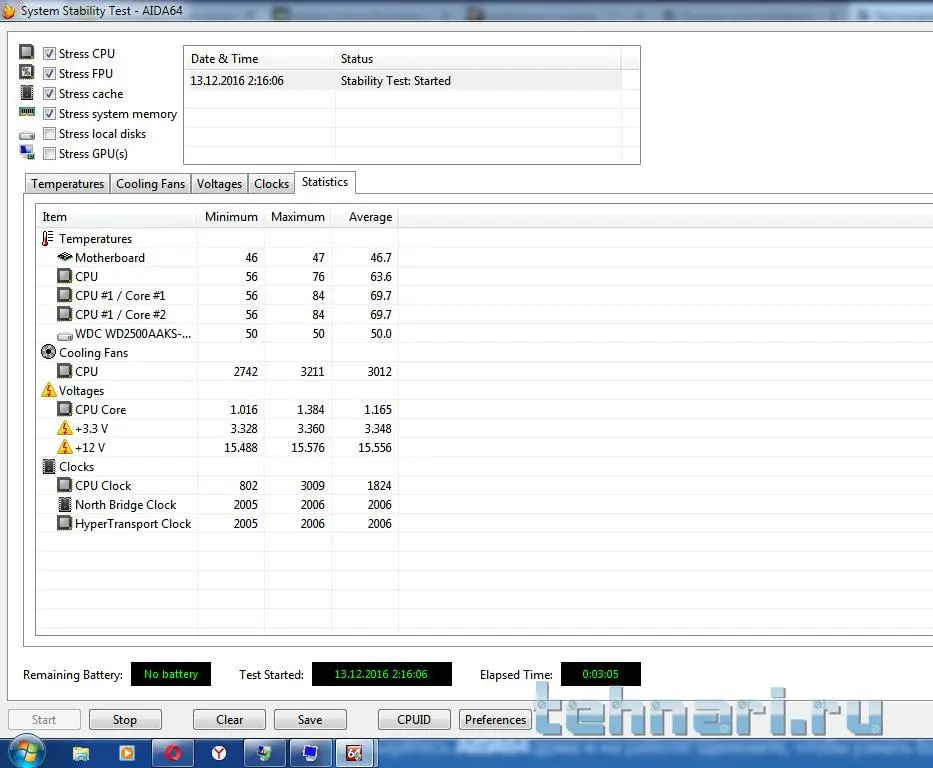
Task: Click the CPU fan minimum value 2742
Action: [245, 371]
